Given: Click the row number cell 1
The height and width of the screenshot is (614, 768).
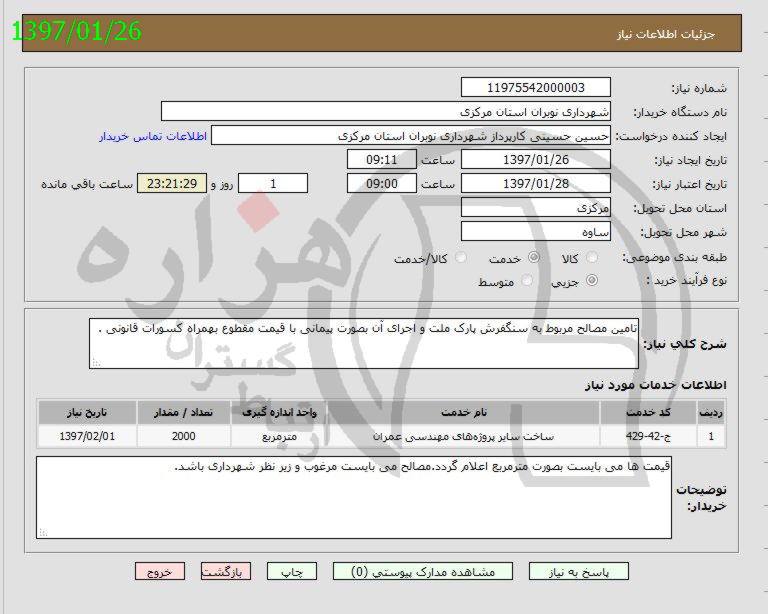Looking at the screenshot, I should (711, 436).
